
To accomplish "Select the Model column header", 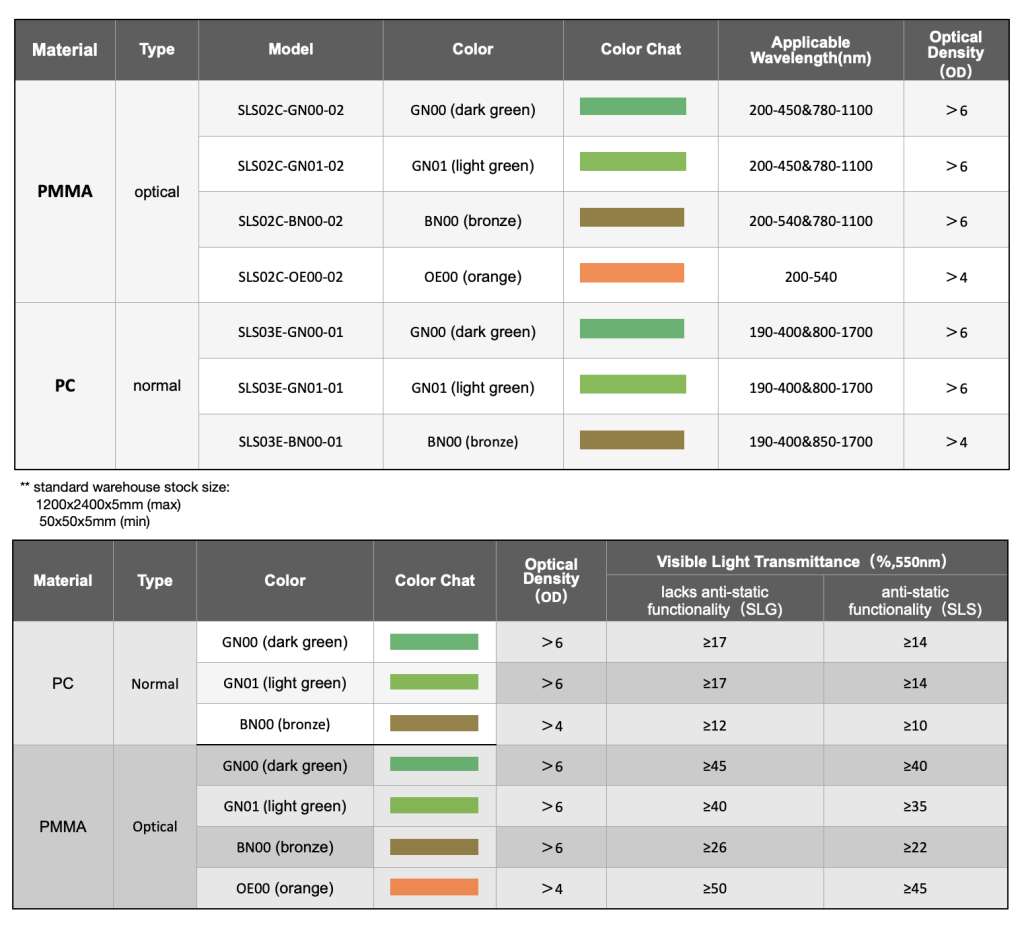I will pyautogui.click(x=291, y=50).
